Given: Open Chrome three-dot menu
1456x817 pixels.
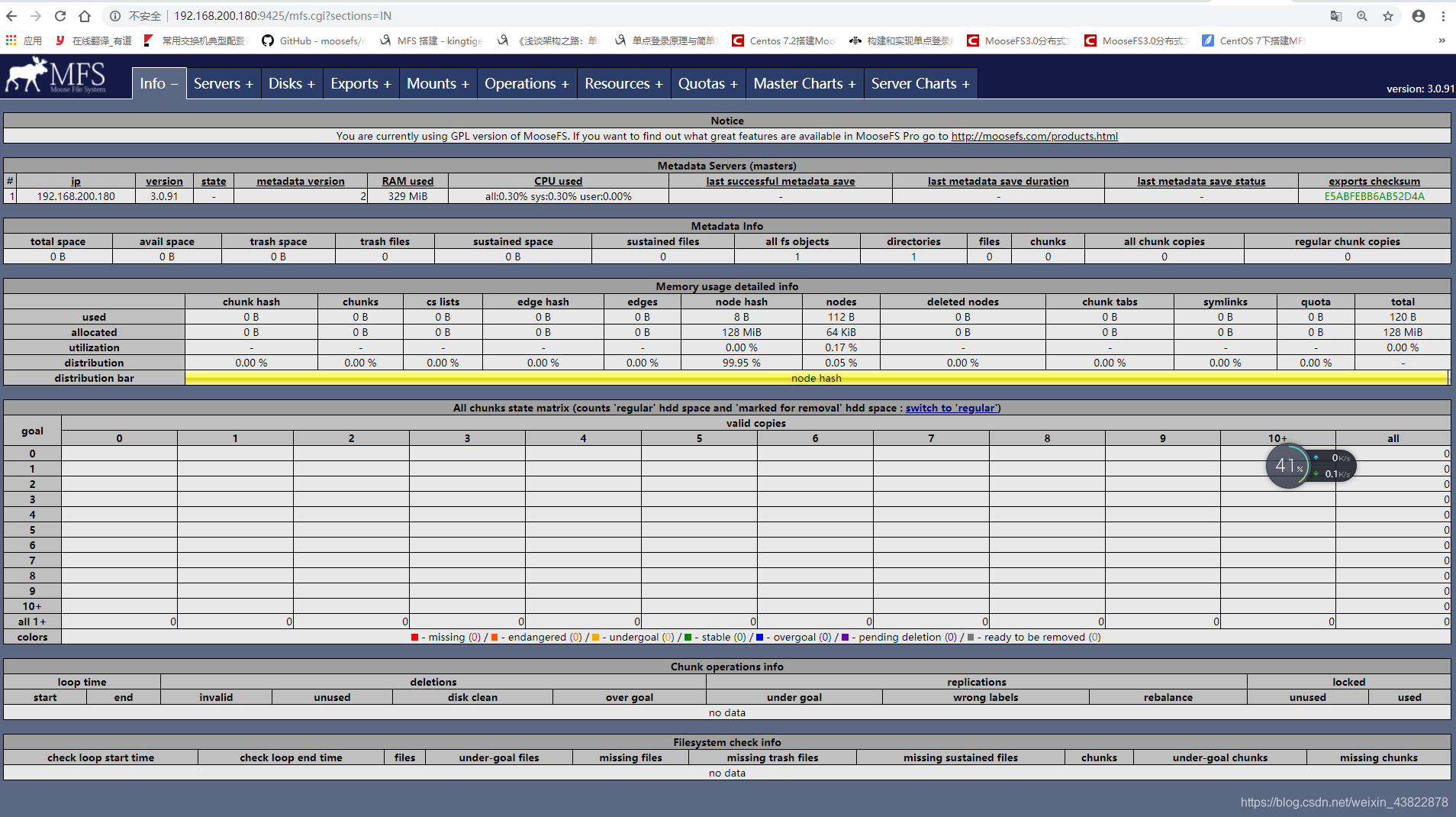Looking at the screenshot, I should point(1443,16).
